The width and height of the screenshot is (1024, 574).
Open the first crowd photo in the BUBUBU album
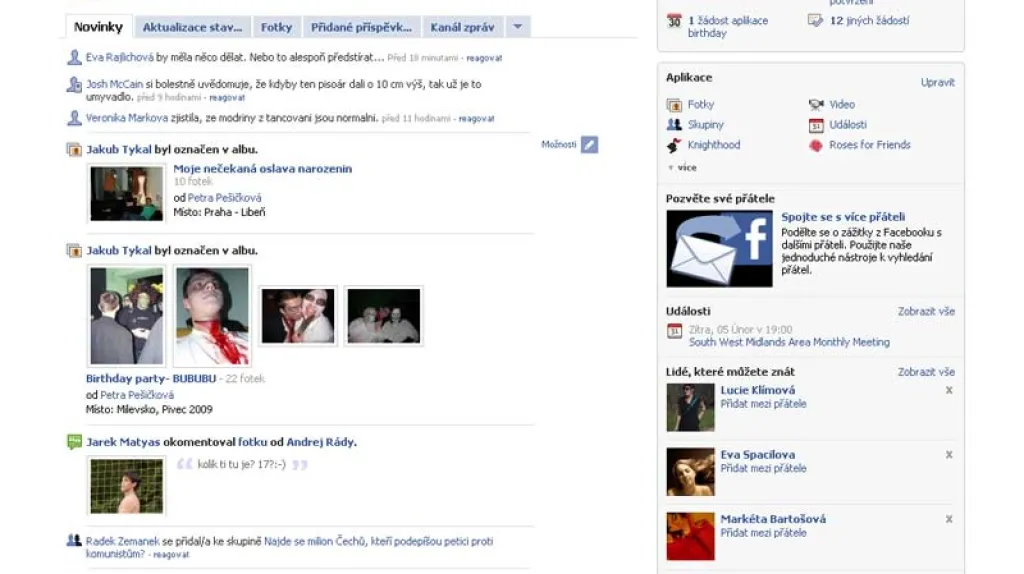(126, 316)
